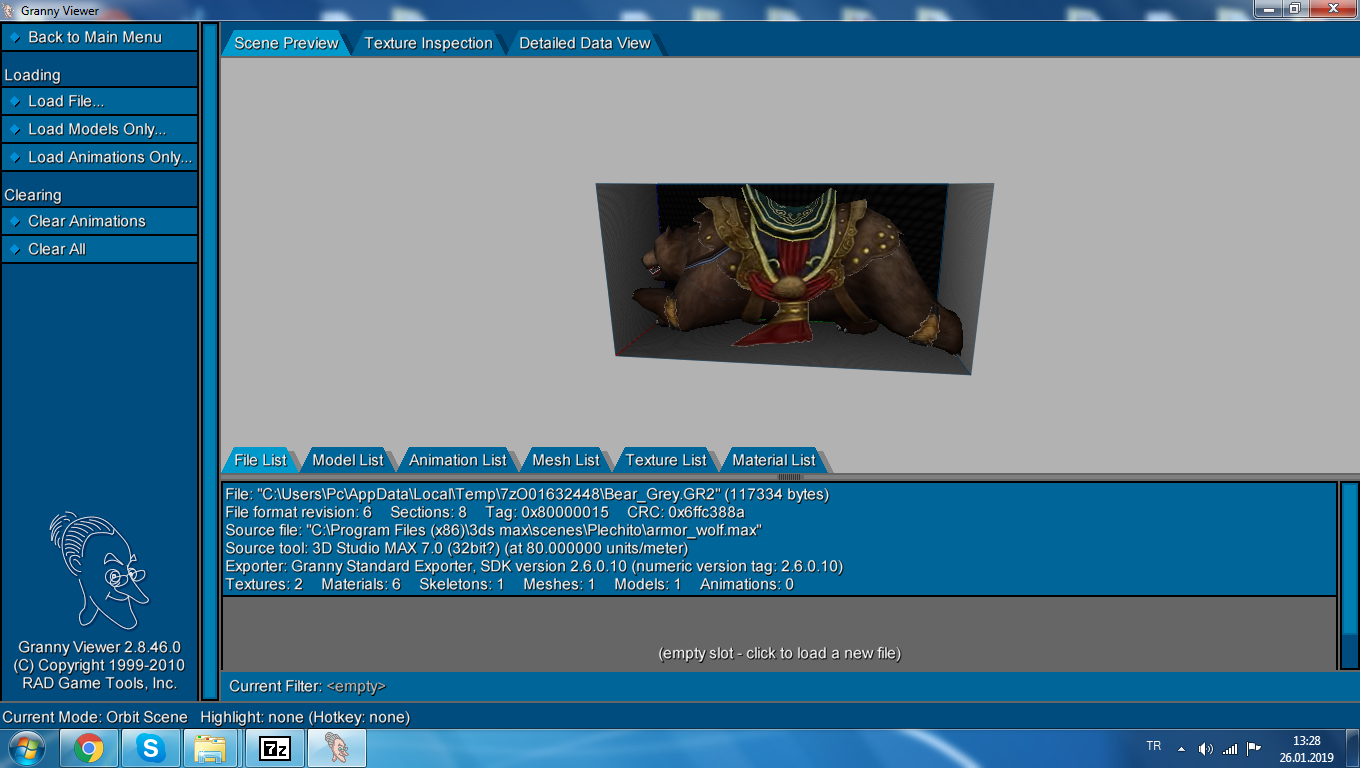Select the Bear_Grey.GR2 file entry

tap(779, 539)
